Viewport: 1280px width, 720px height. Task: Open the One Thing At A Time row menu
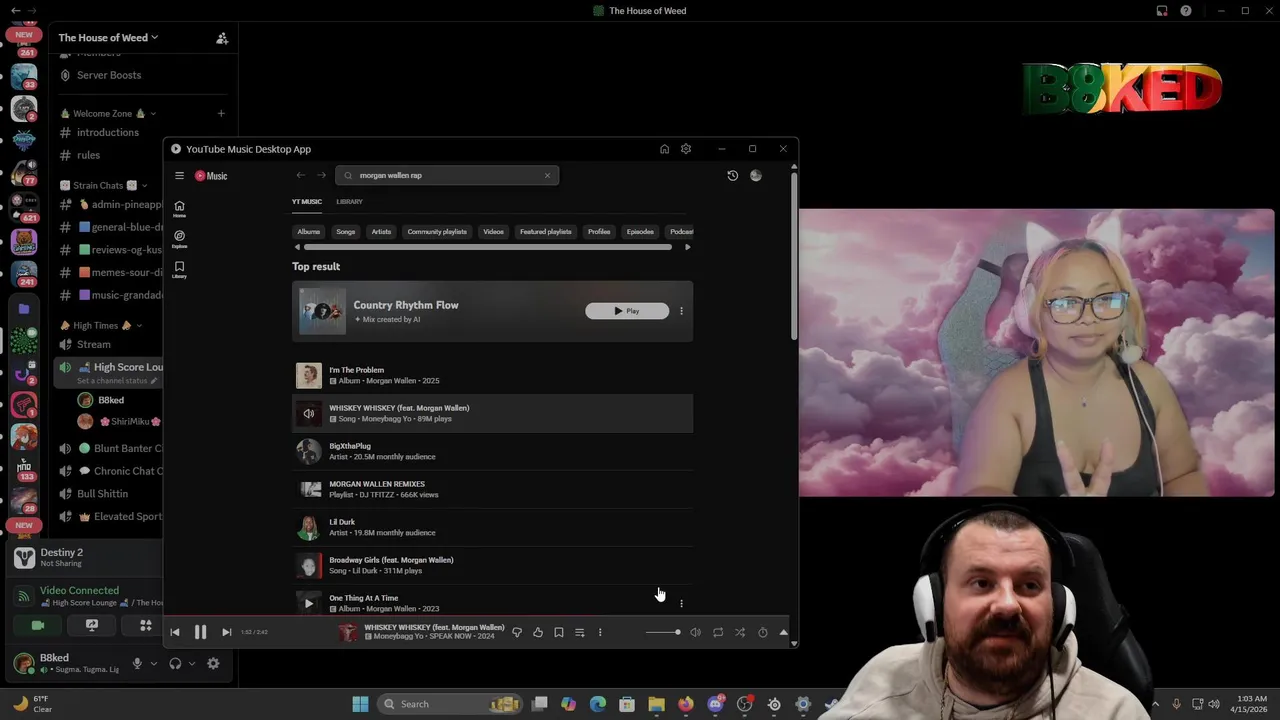pyautogui.click(x=682, y=603)
